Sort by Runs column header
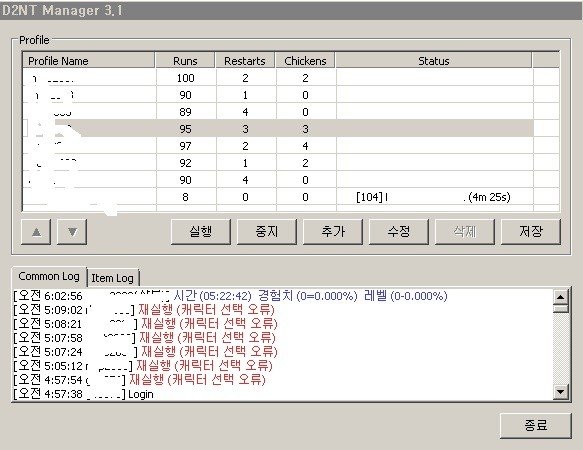 [185, 60]
